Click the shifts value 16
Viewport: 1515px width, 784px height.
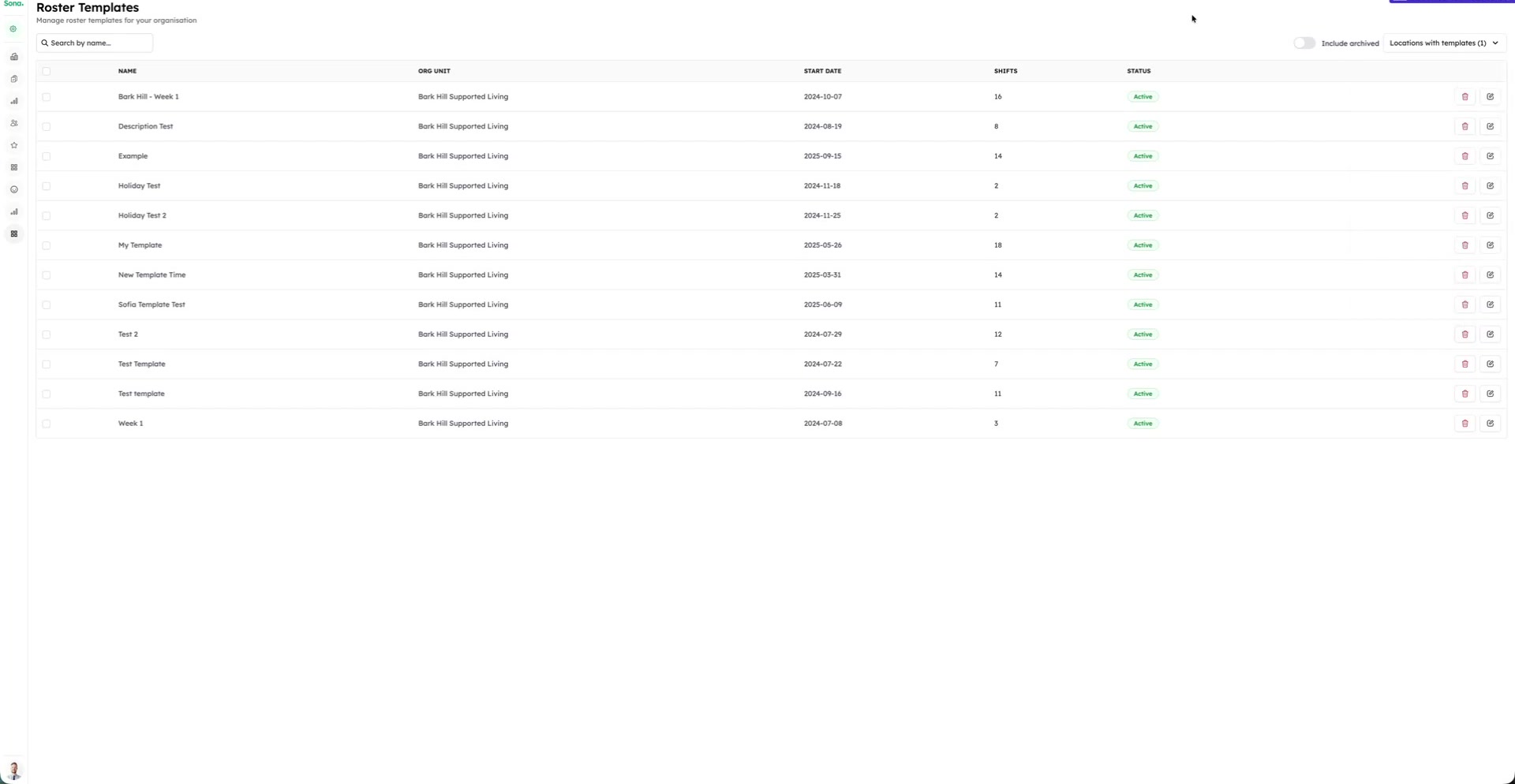click(997, 97)
